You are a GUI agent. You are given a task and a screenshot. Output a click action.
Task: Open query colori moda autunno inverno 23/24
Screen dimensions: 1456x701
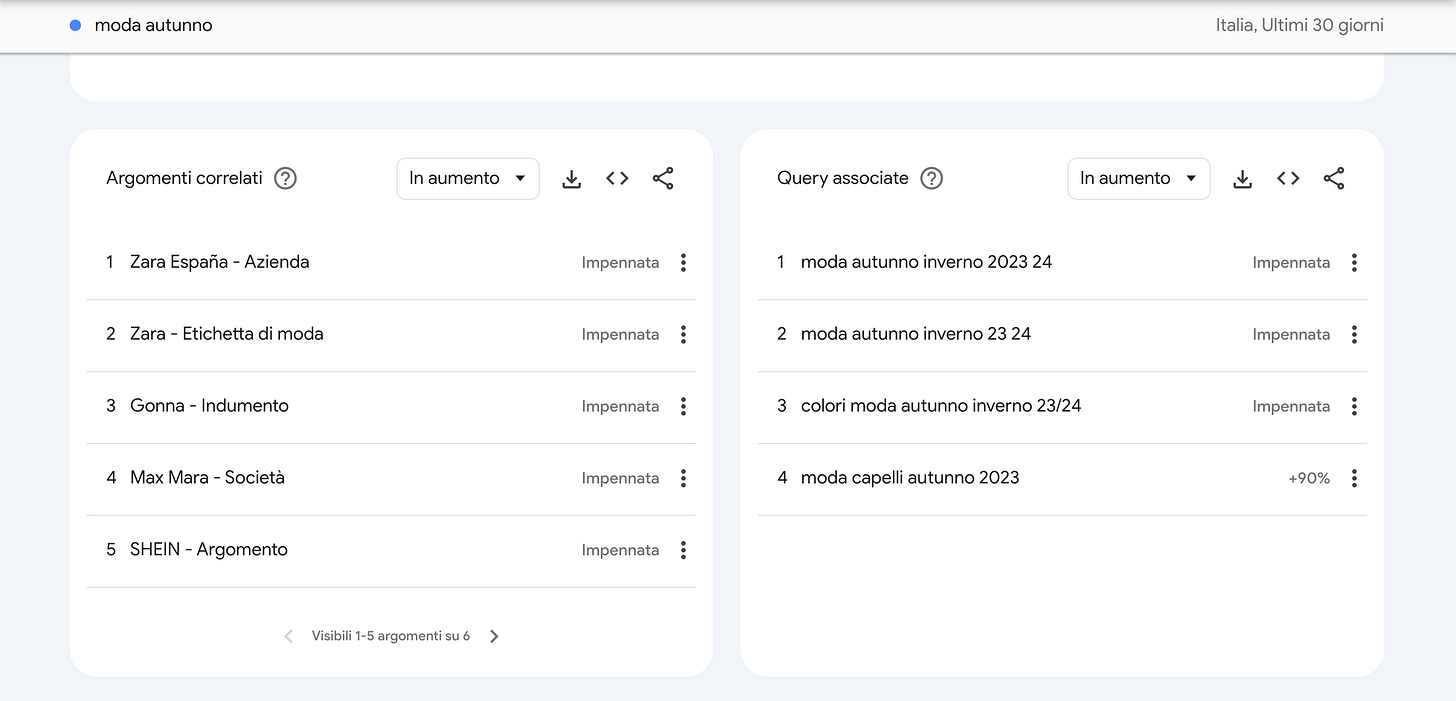[x=940, y=406]
